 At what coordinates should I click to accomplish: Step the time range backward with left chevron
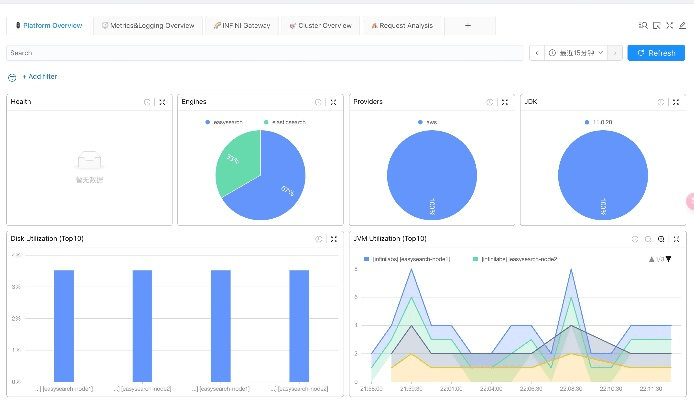pyautogui.click(x=537, y=52)
